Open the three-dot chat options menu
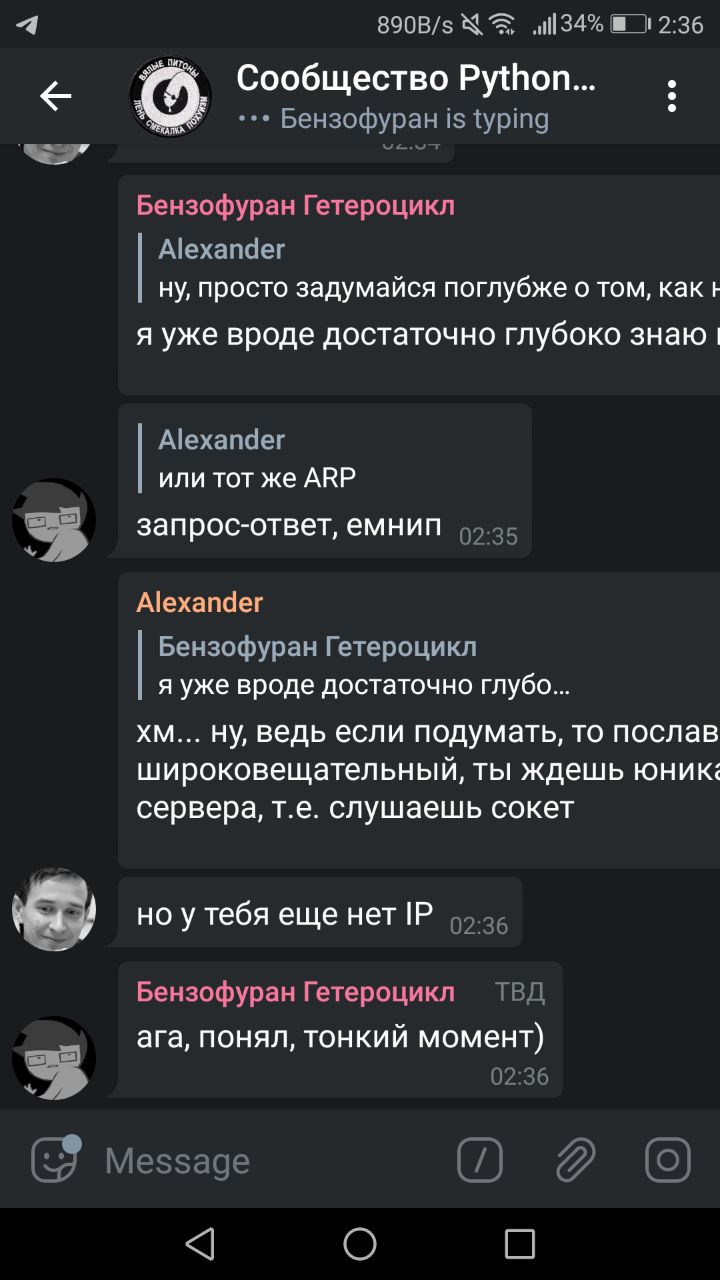This screenshot has width=720, height=1280. tap(672, 96)
